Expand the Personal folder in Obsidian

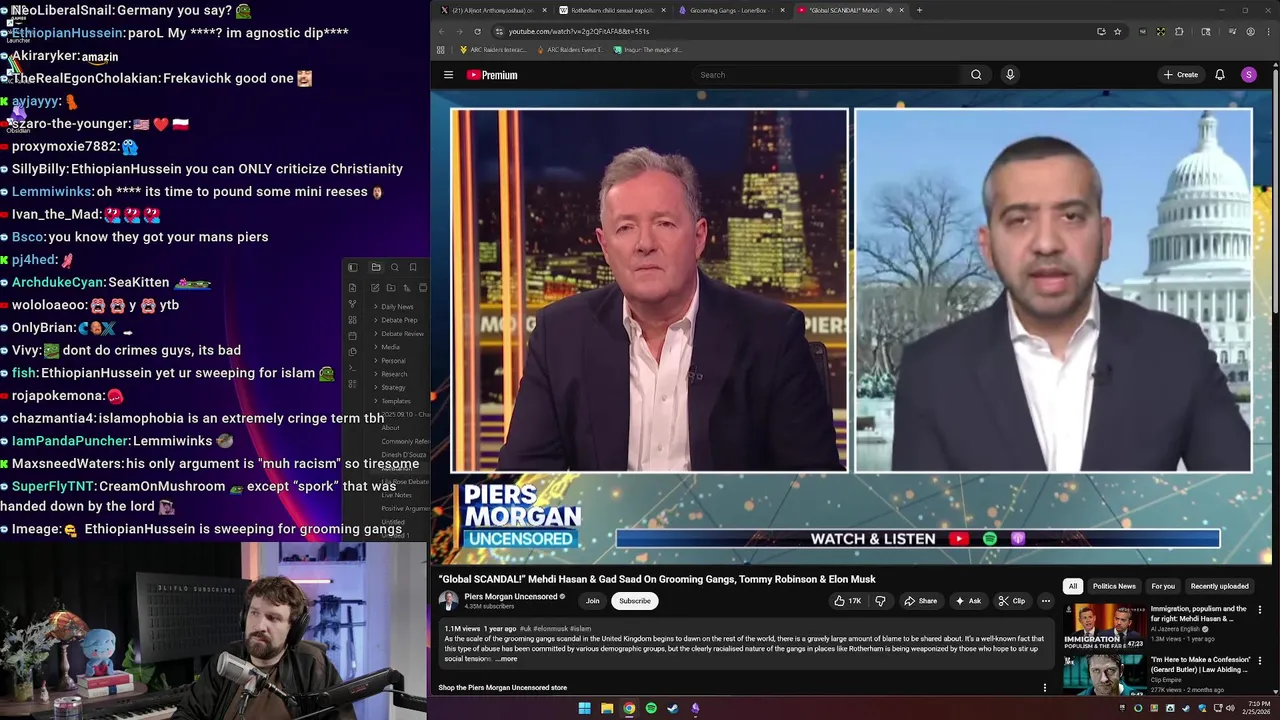click(x=393, y=360)
